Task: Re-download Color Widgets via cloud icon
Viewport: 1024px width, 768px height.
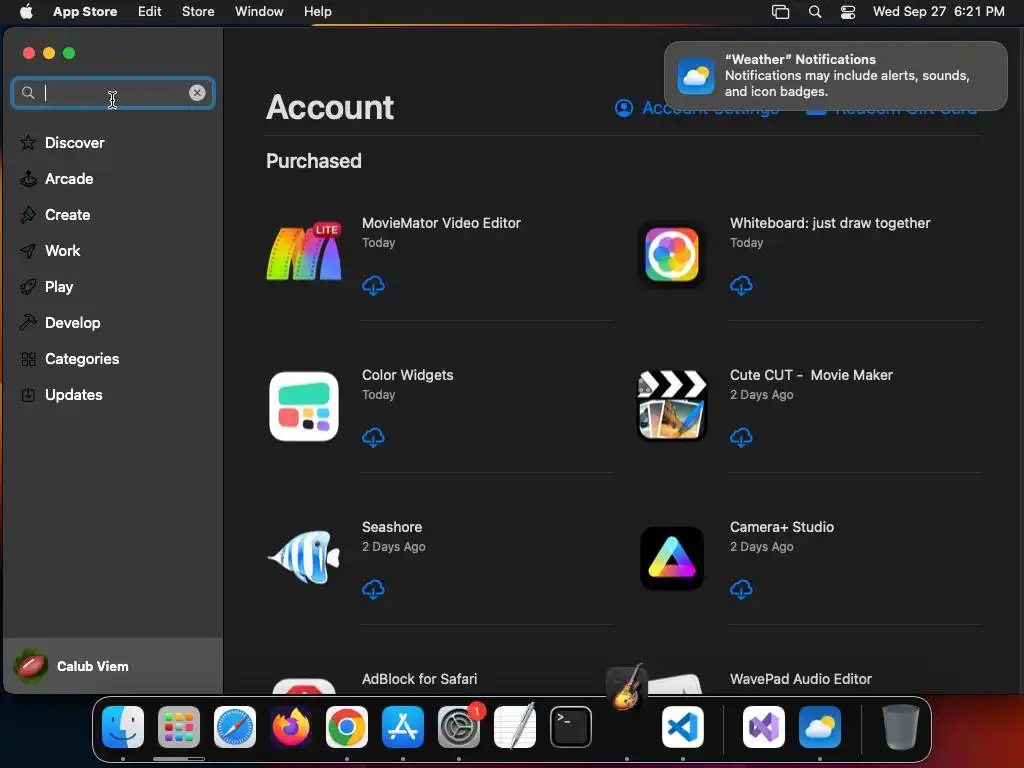Action: (373, 438)
